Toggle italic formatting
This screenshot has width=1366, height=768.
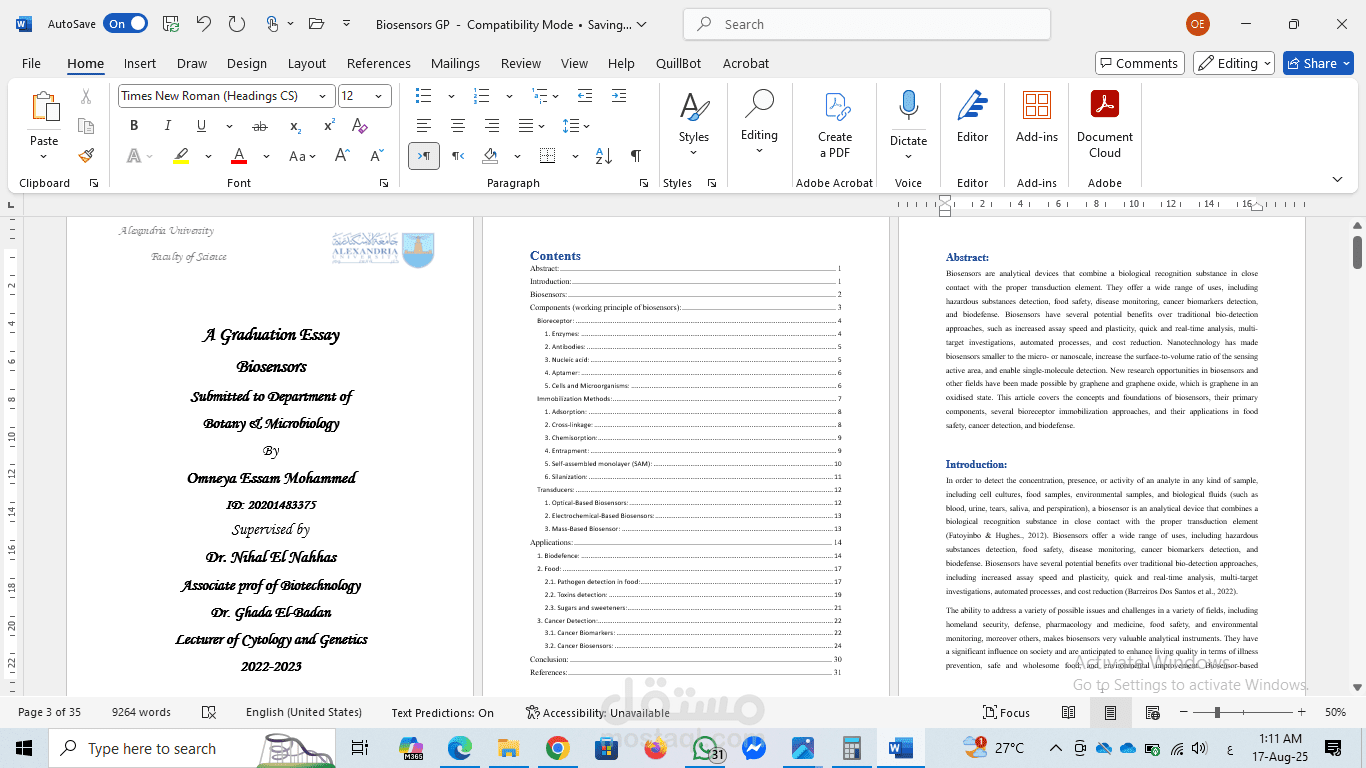click(167, 126)
